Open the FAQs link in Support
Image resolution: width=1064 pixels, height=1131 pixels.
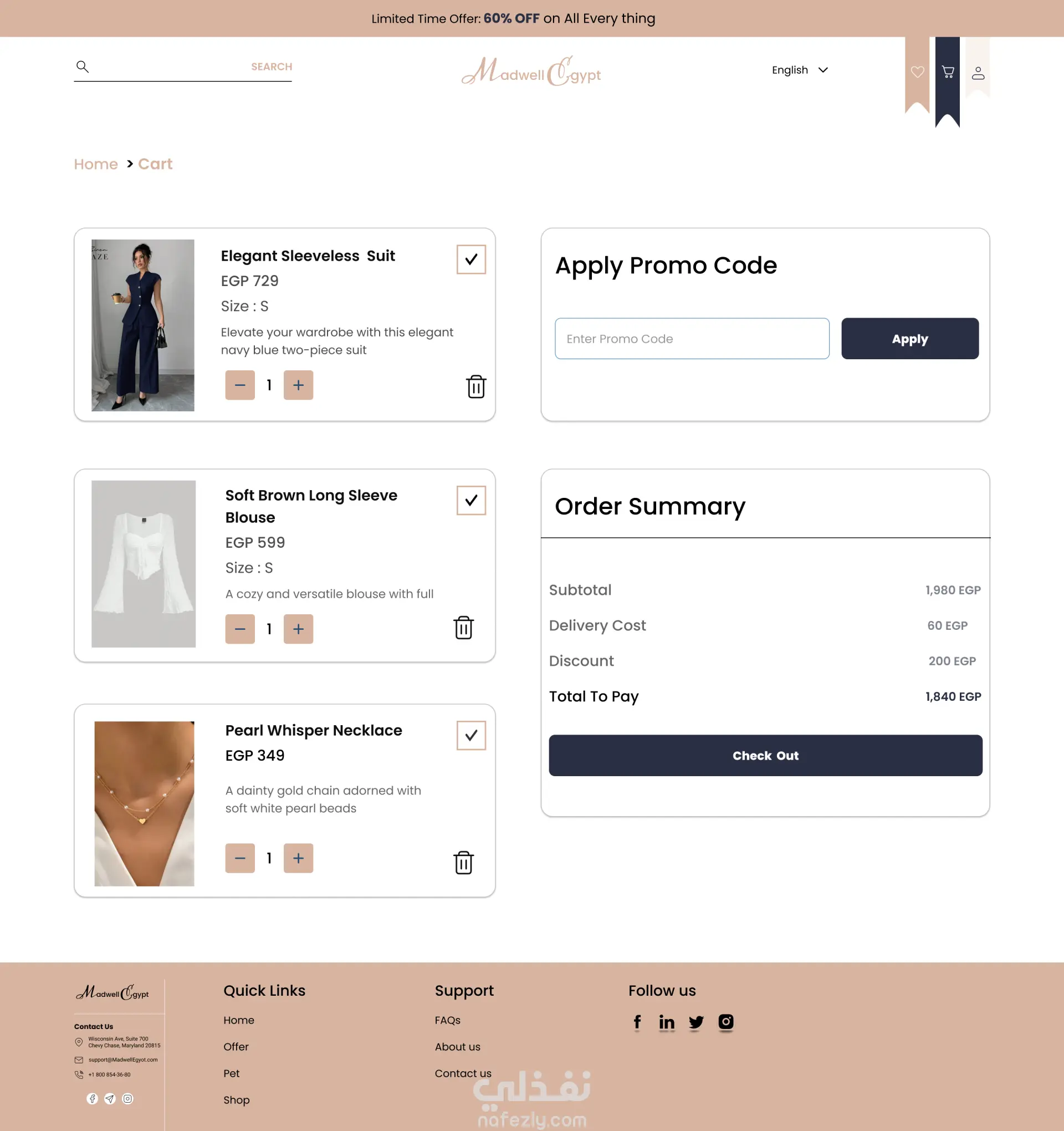point(448,1020)
